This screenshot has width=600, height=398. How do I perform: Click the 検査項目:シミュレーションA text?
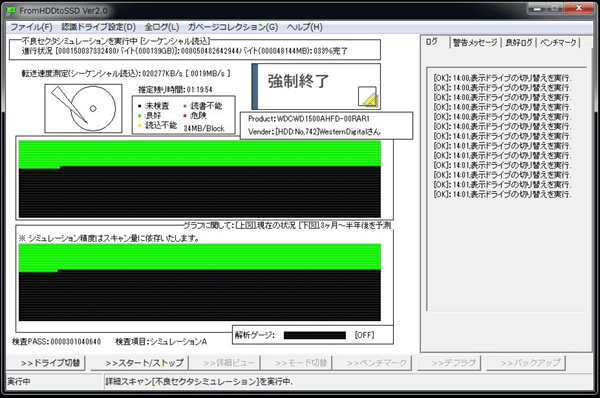161,341
